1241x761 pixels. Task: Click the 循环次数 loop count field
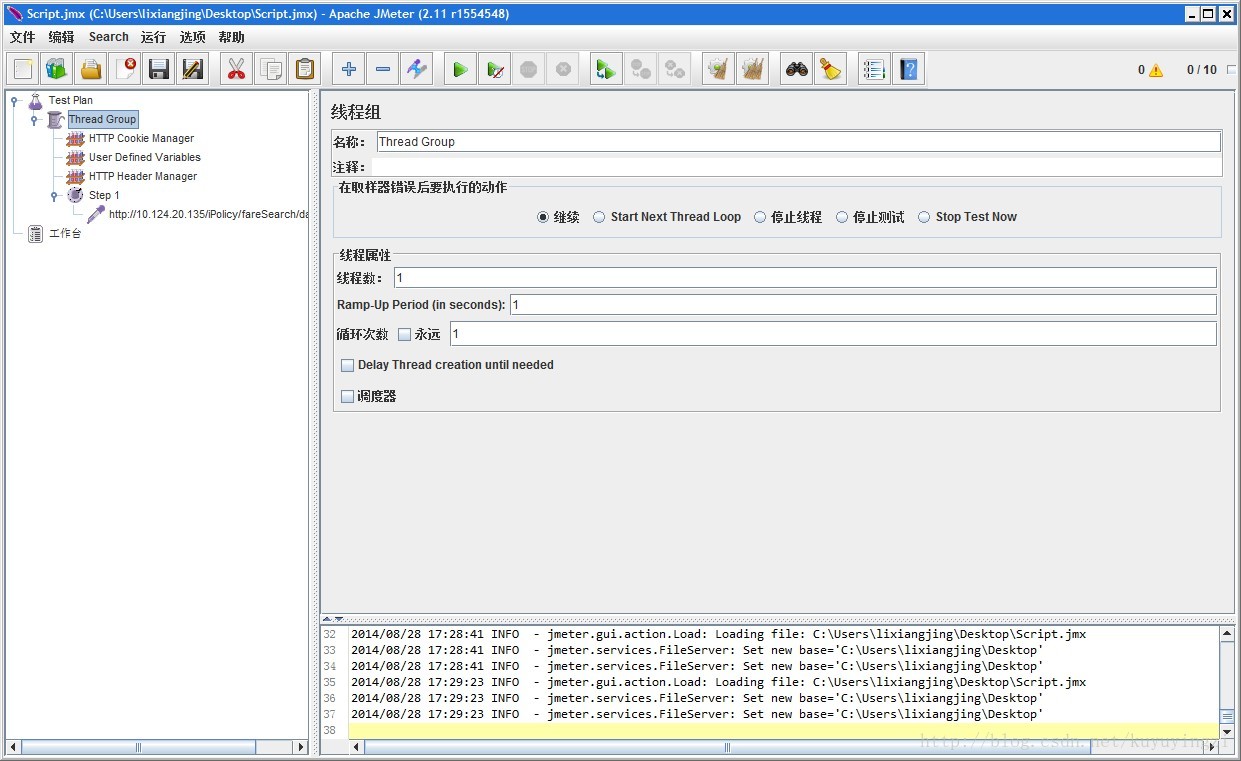pos(833,334)
